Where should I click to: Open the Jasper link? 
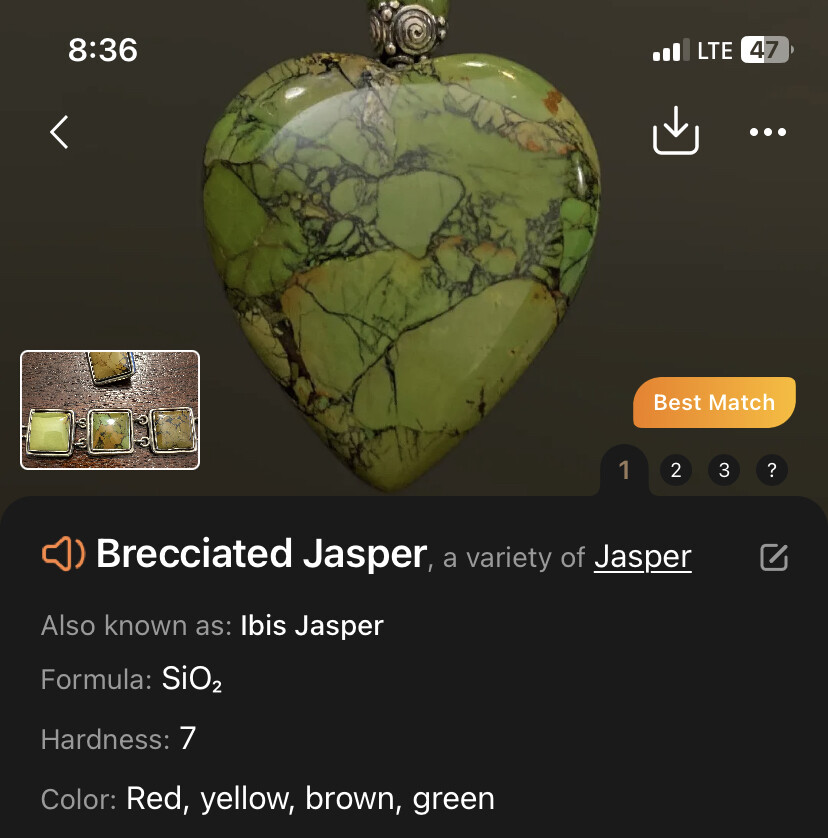[643, 558]
